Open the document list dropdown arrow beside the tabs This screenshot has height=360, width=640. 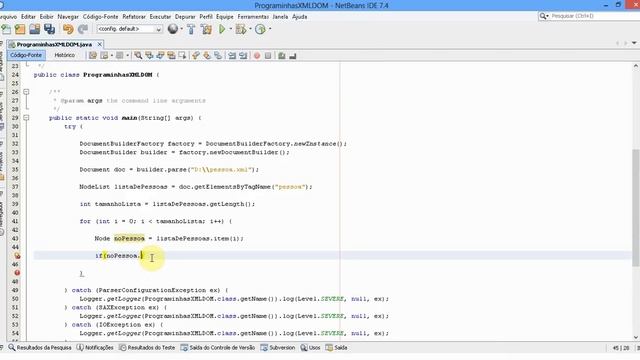(634, 43)
